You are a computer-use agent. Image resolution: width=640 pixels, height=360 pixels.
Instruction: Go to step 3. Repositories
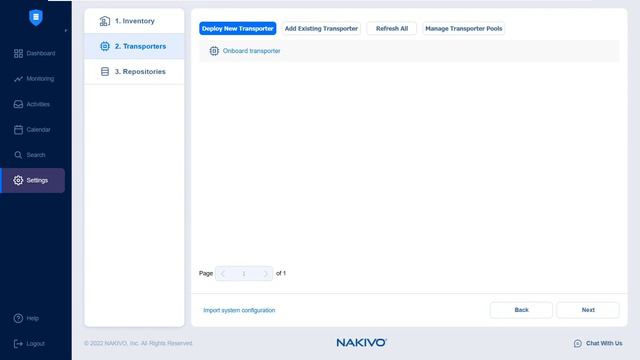(x=134, y=71)
